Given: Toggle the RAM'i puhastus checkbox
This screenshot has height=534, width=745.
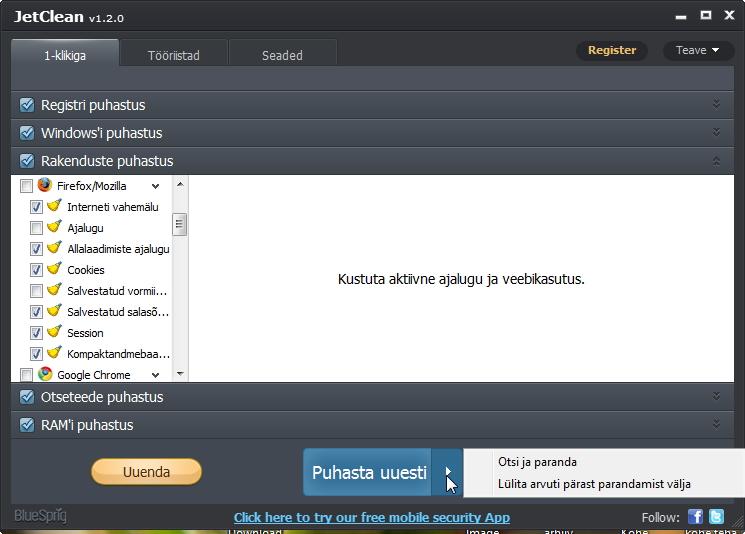Looking at the screenshot, I should click(27, 425).
